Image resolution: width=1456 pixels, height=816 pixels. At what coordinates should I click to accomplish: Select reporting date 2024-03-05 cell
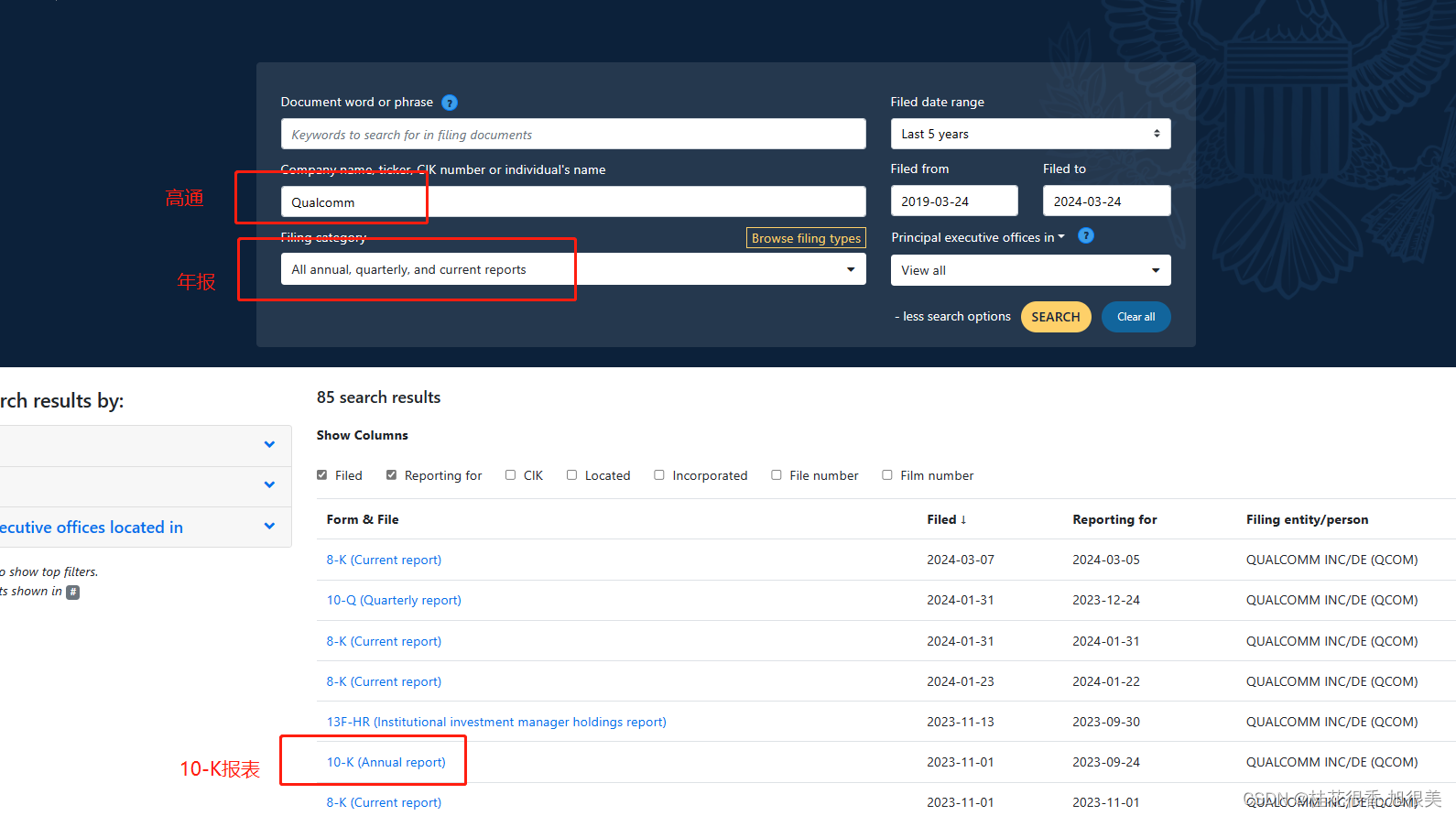click(x=1106, y=560)
